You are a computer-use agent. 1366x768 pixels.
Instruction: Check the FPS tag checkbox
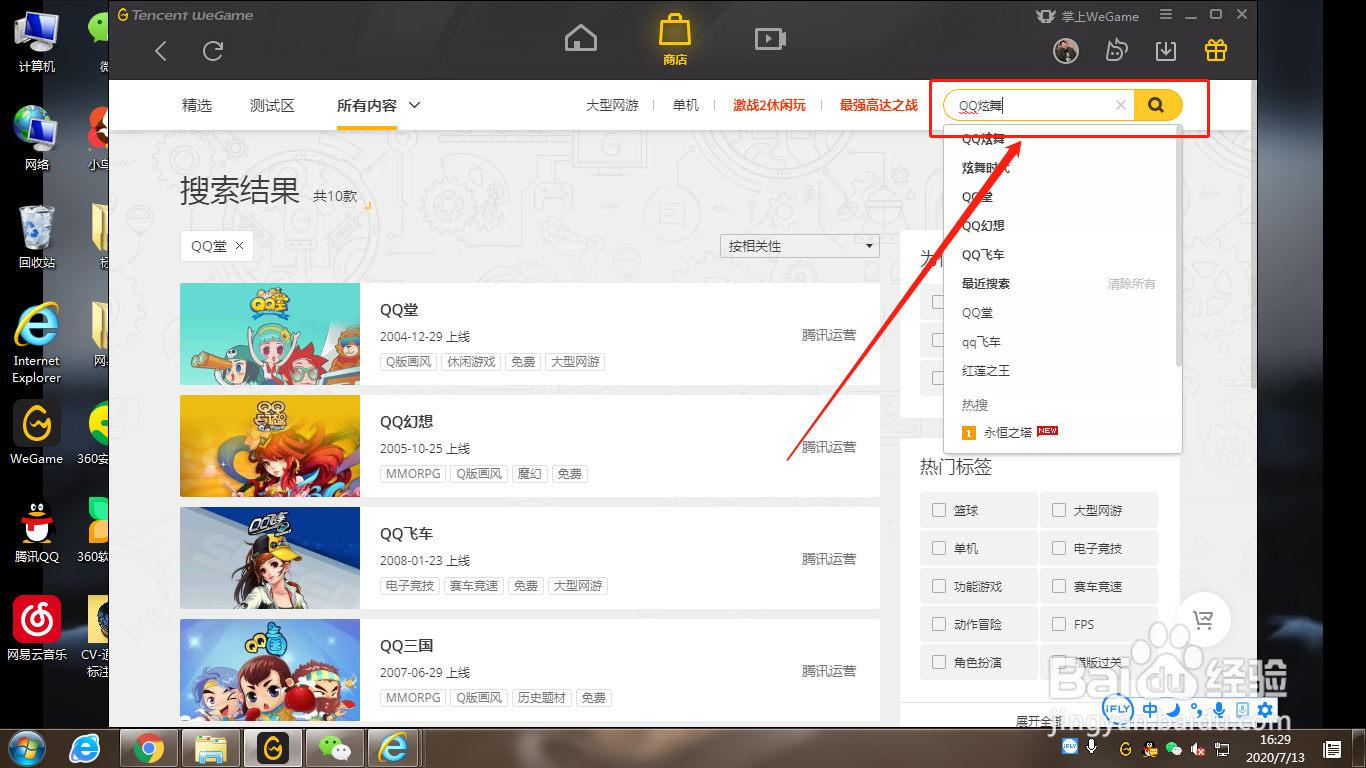pyautogui.click(x=1059, y=624)
